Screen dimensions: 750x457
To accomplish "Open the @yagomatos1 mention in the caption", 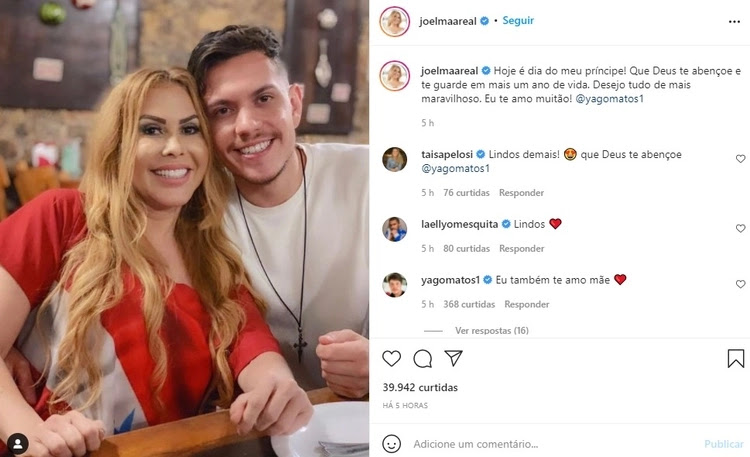I will [609, 99].
